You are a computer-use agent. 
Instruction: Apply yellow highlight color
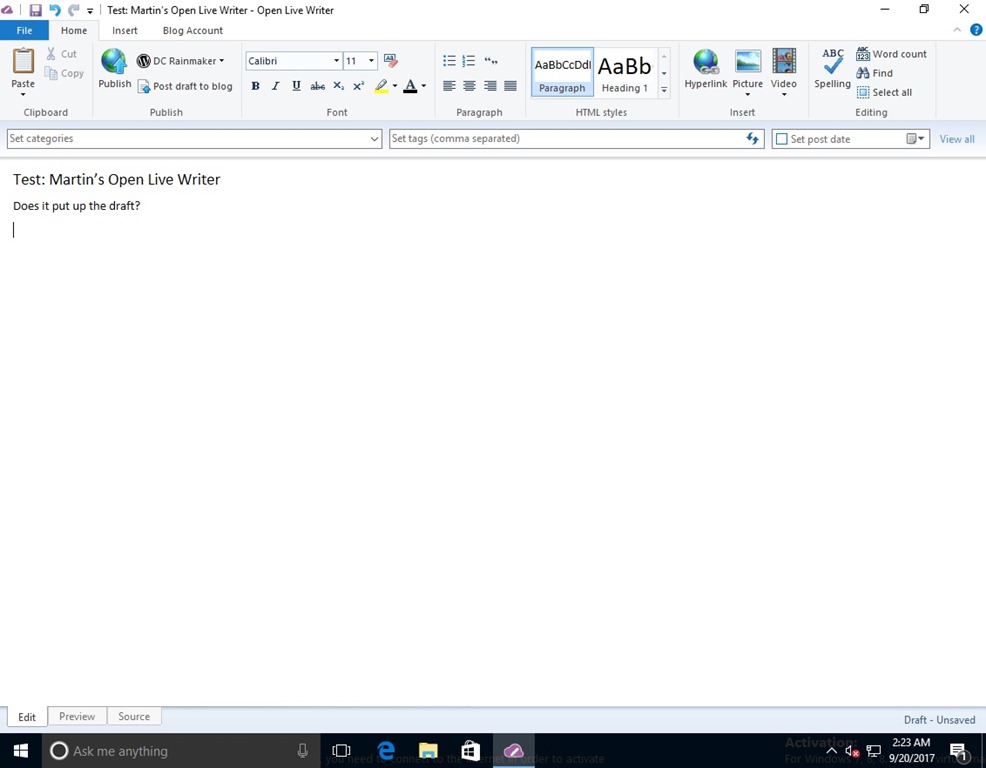coord(381,86)
